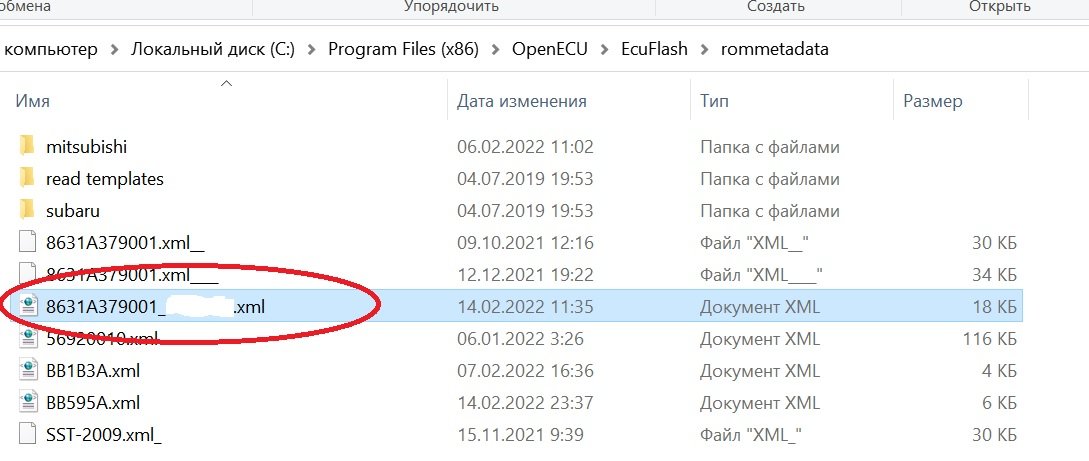Click the BB1B3A.xml document icon
The width and height of the screenshot is (1089, 461).
tap(27, 370)
